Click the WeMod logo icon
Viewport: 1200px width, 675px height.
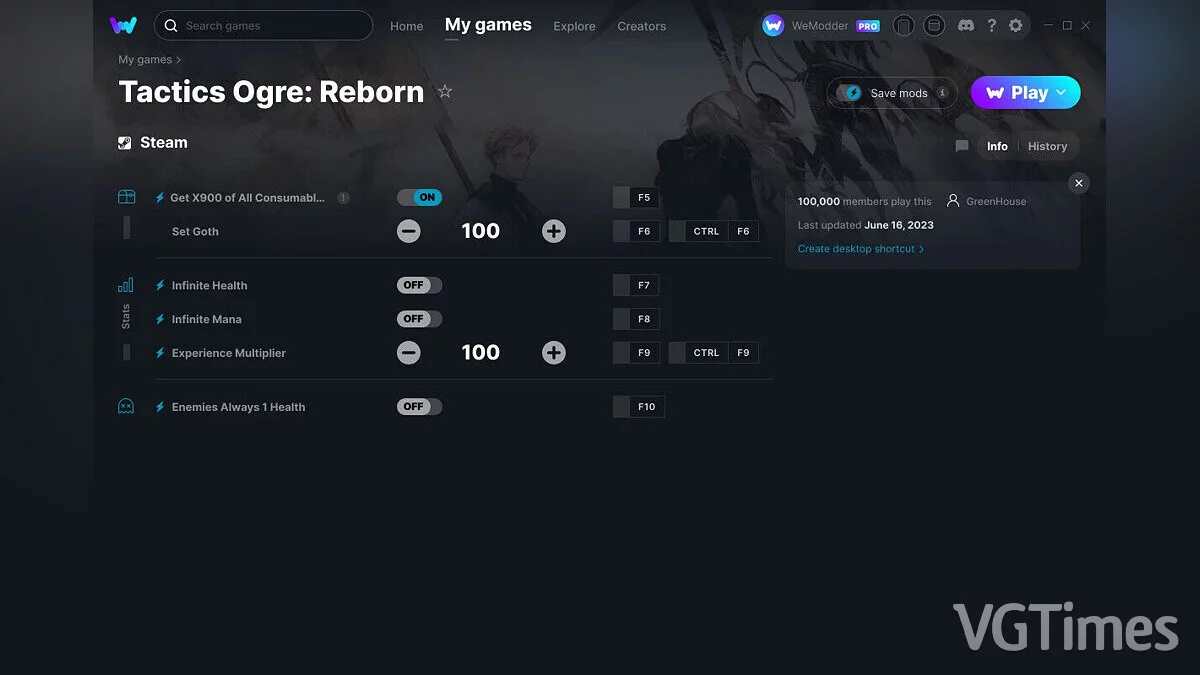point(124,25)
